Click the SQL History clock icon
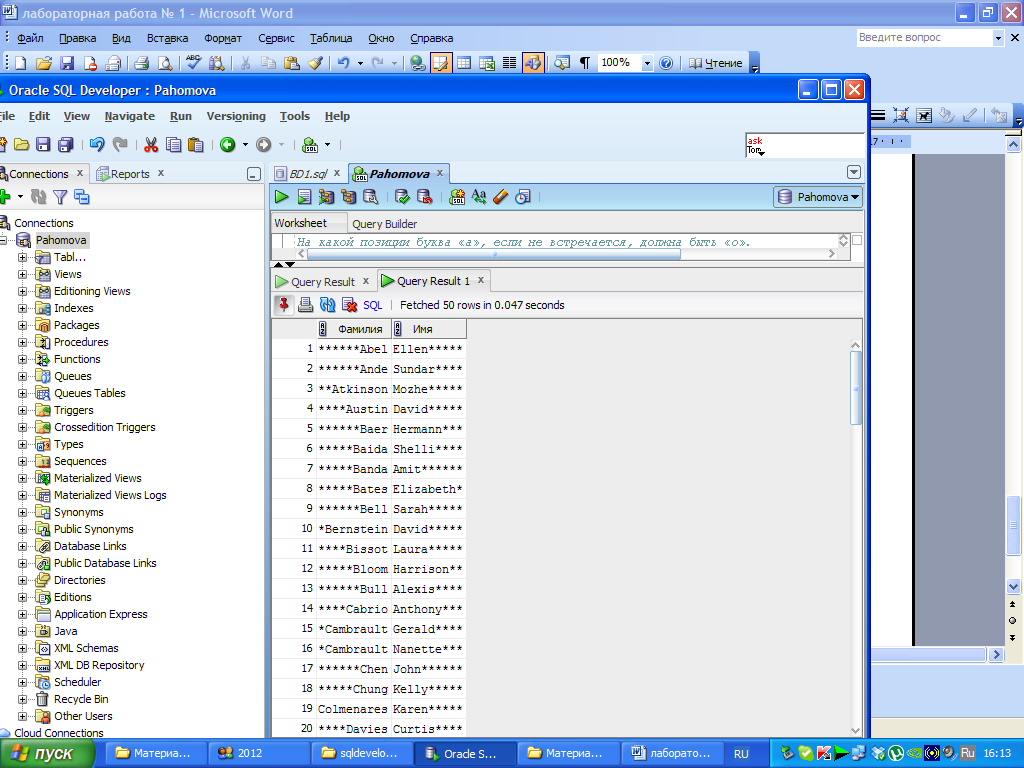Screen dimensions: 1024x768 tap(523, 197)
